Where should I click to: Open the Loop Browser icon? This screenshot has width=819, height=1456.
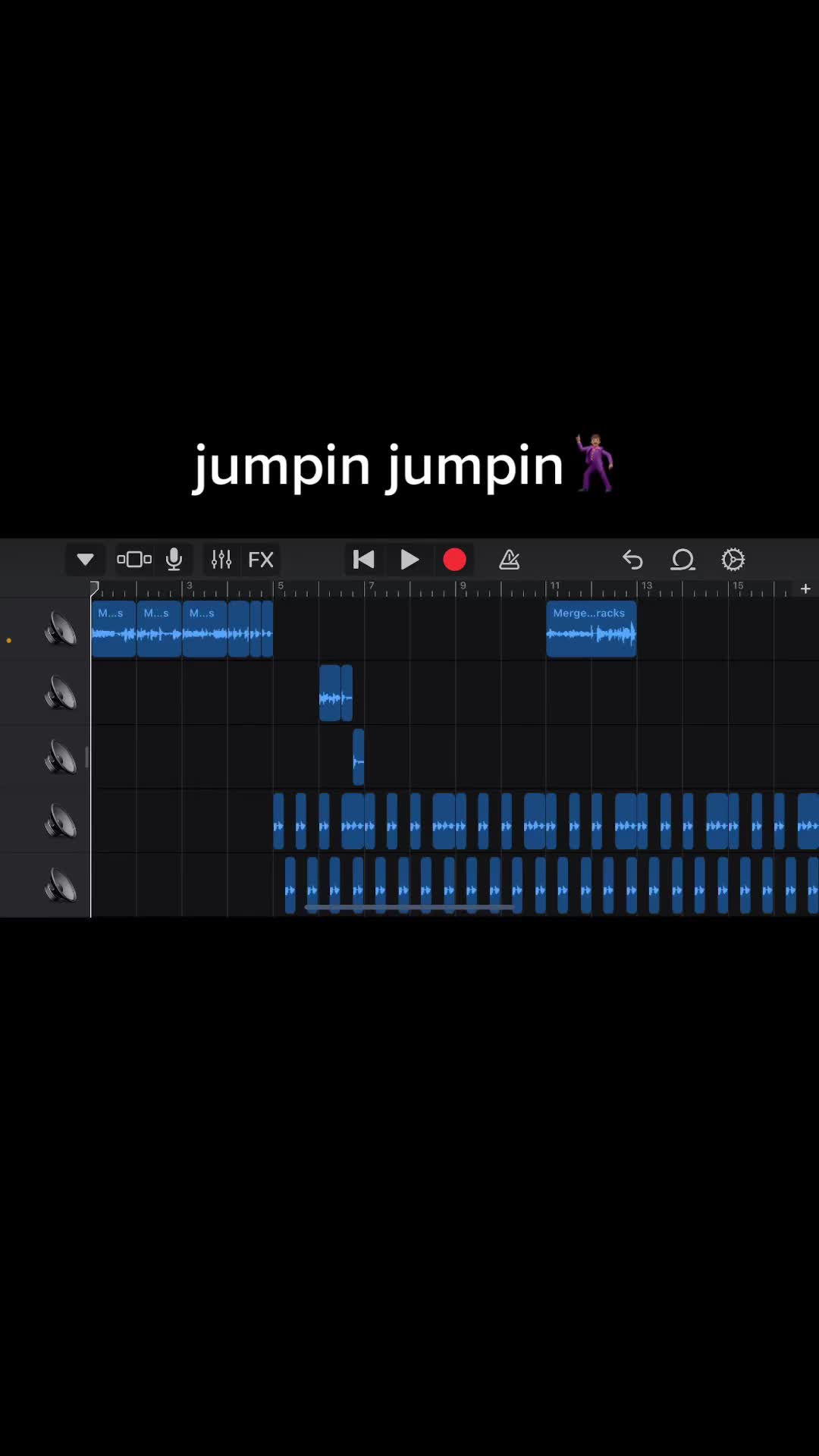pos(682,560)
